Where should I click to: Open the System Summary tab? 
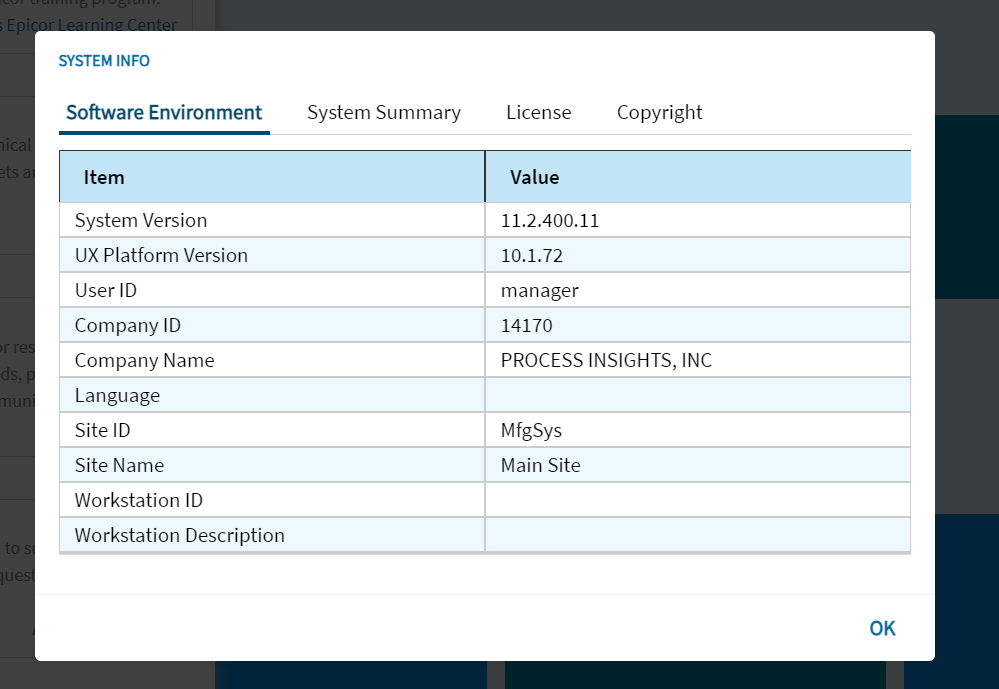[x=384, y=113]
